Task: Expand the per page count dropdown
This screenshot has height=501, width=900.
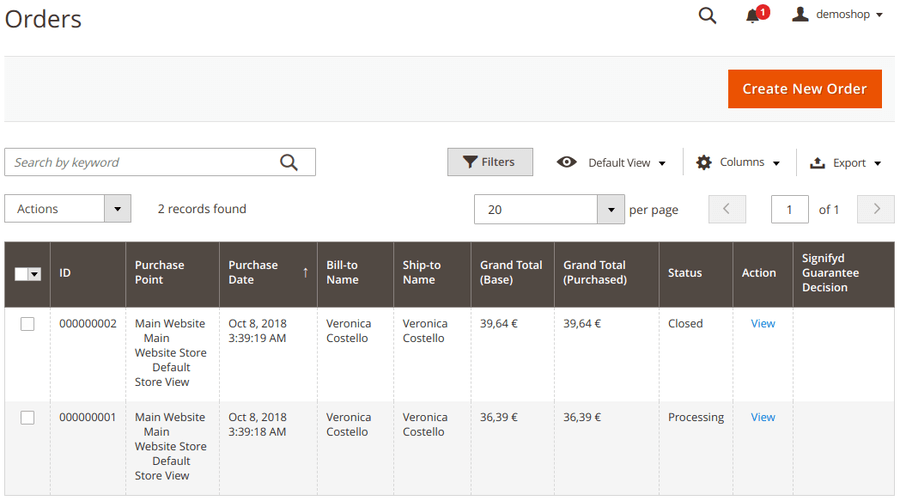Action: coord(610,209)
